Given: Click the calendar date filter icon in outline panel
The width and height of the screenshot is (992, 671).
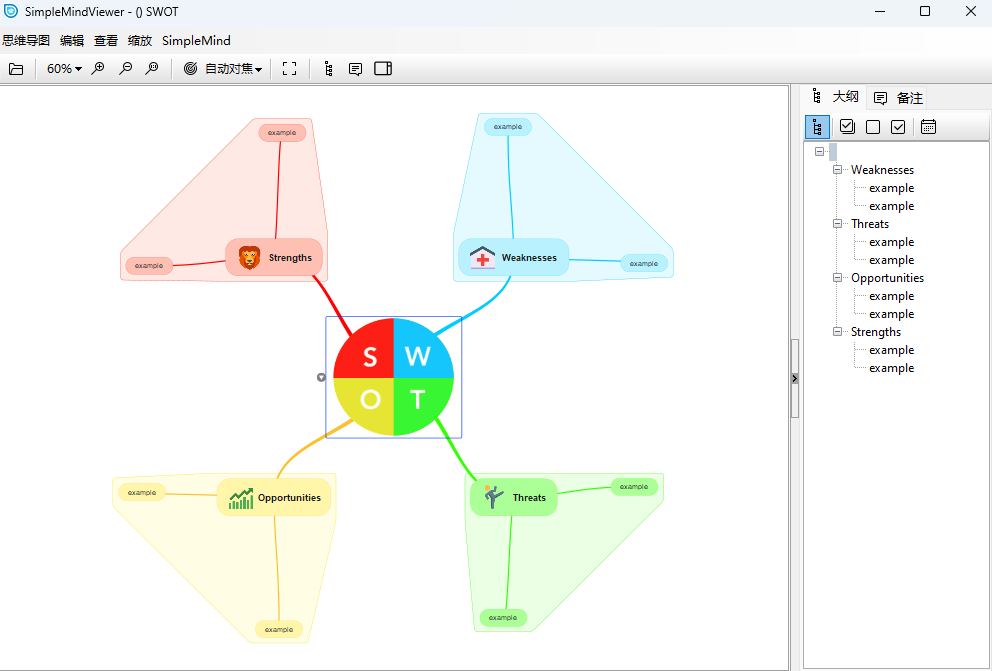Looking at the screenshot, I should click(x=929, y=126).
